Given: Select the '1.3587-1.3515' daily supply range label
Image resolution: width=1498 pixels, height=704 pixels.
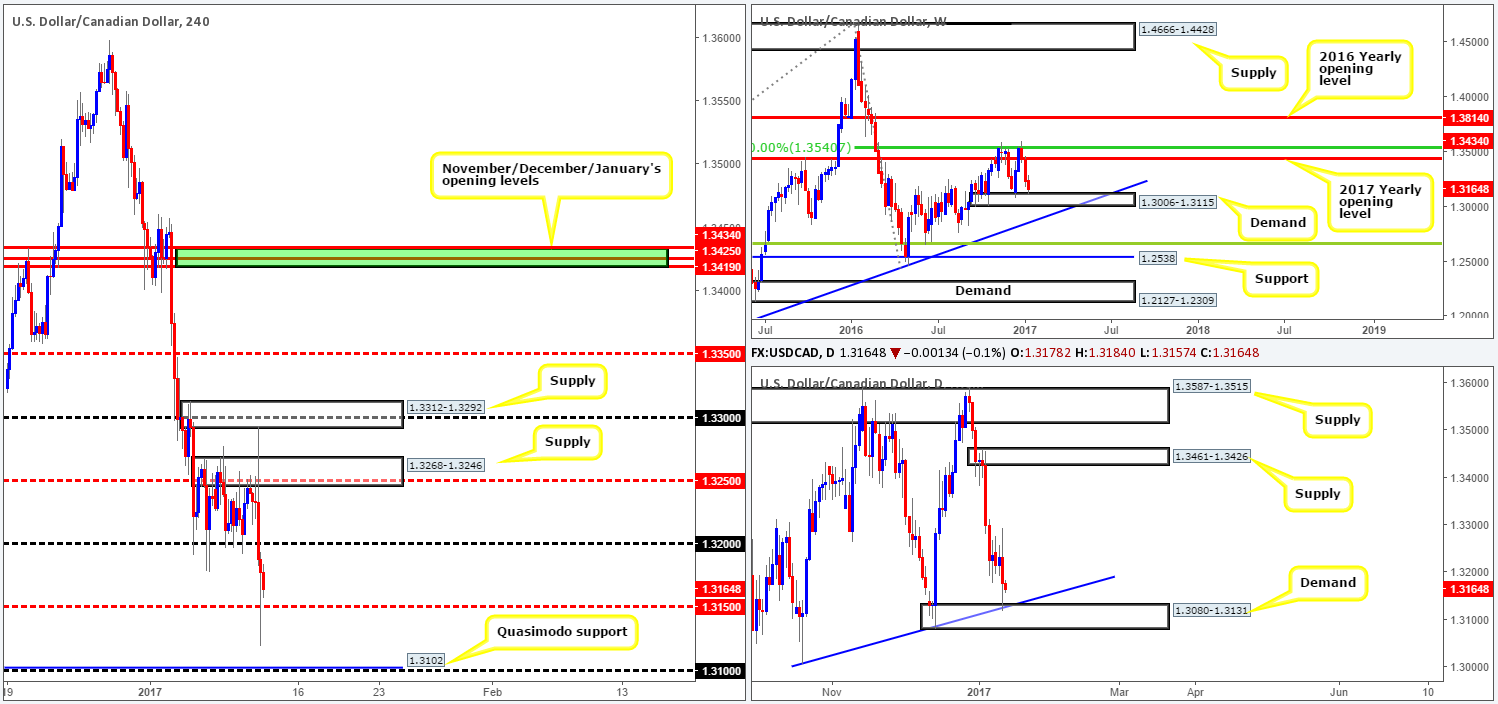Looking at the screenshot, I should pyautogui.click(x=1212, y=387).
